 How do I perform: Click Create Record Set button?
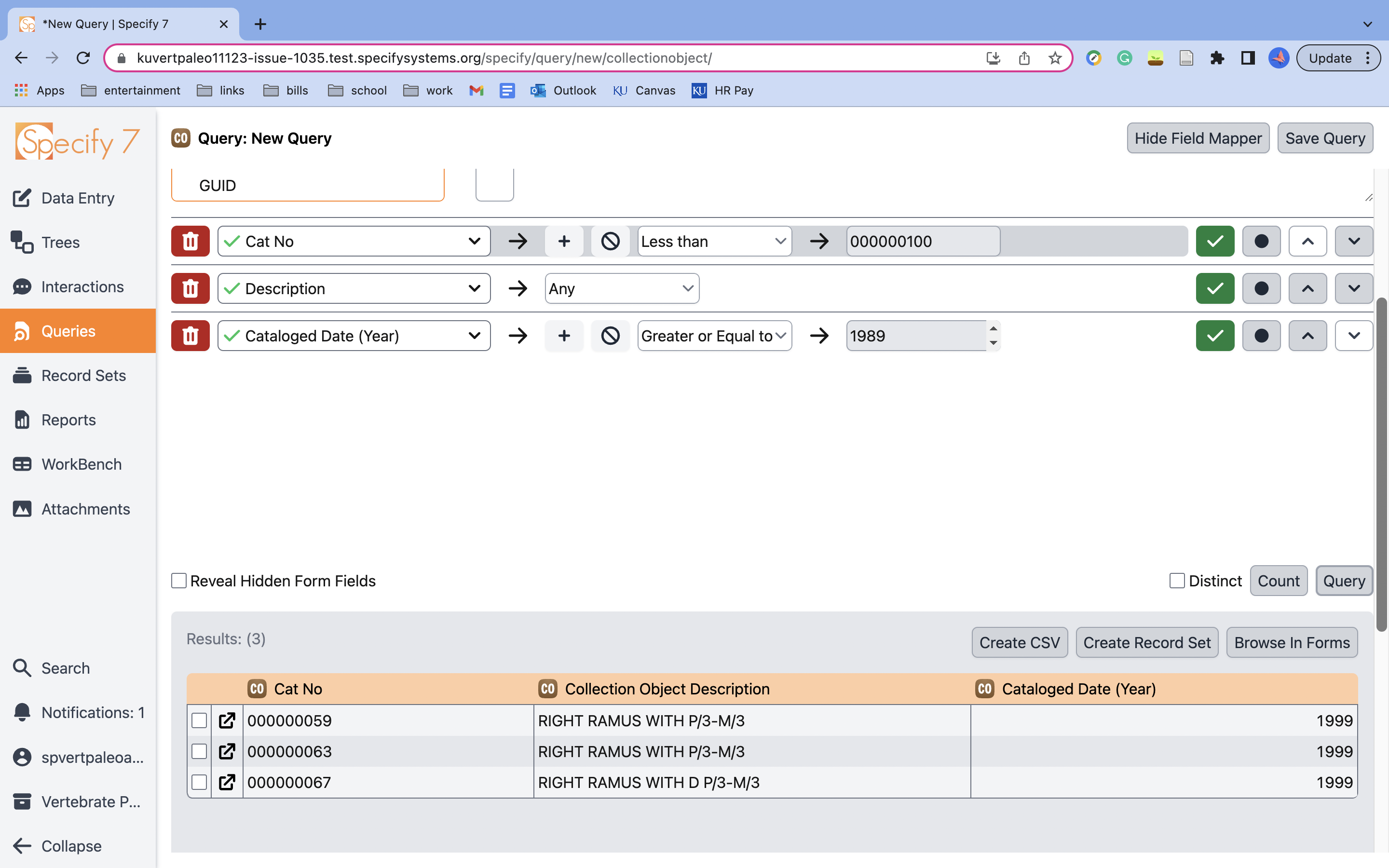click(1147, 642)
